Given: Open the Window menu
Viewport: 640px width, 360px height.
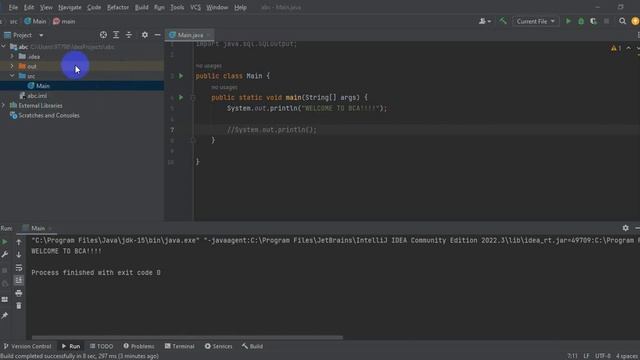Looking at the screenshot, I should [x=217, y=7].
